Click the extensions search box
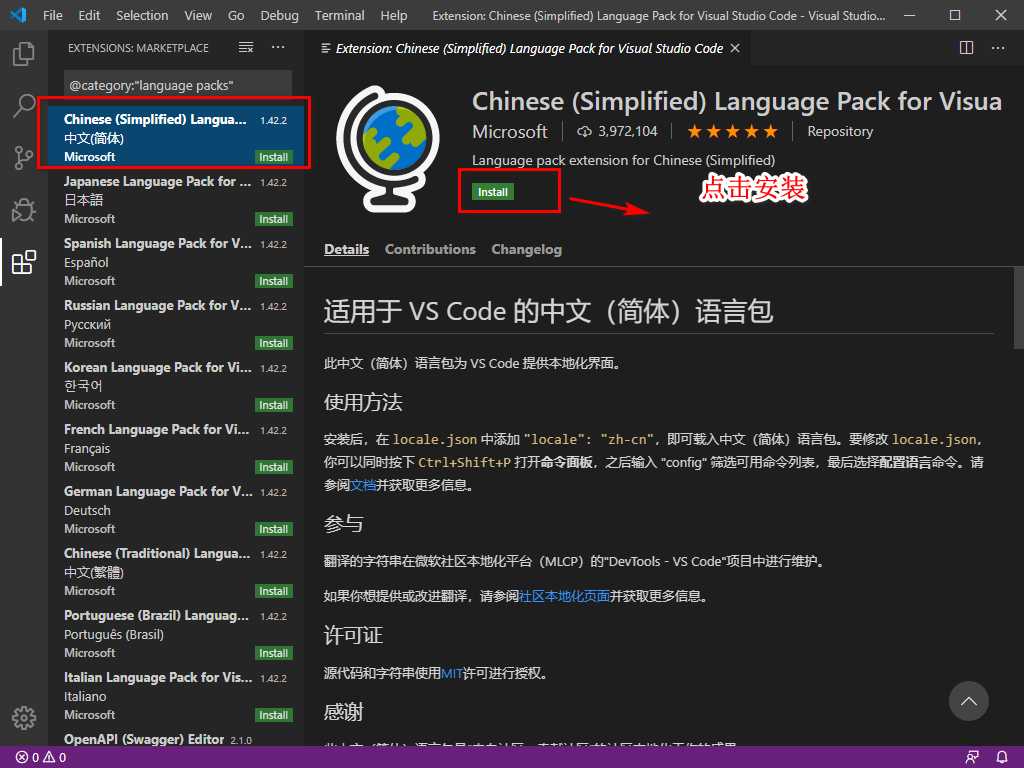This screenshot has width=1024, height=768. pos(178,86)
